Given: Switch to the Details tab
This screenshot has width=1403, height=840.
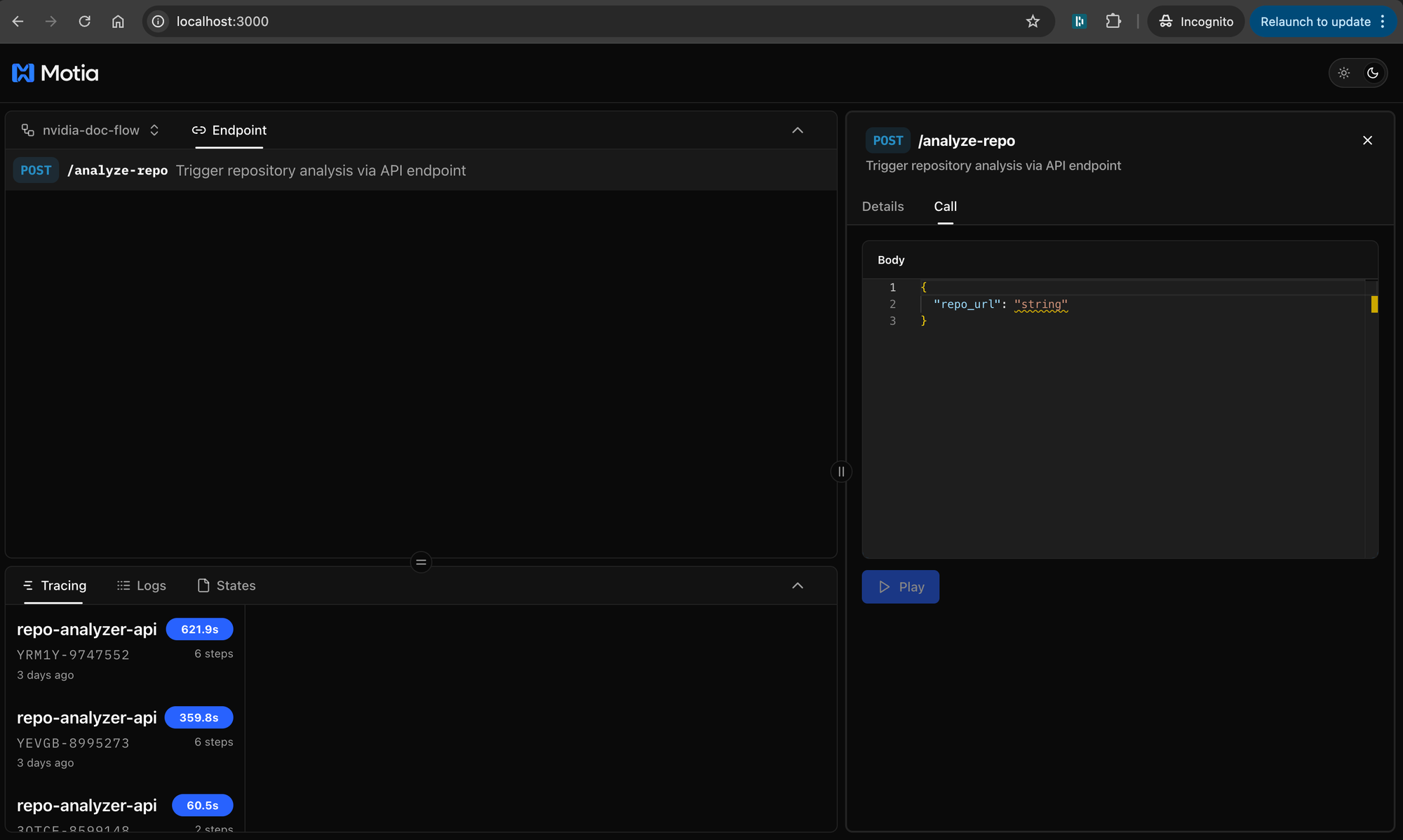Looking at the screenshot, I should click(882, 206).
